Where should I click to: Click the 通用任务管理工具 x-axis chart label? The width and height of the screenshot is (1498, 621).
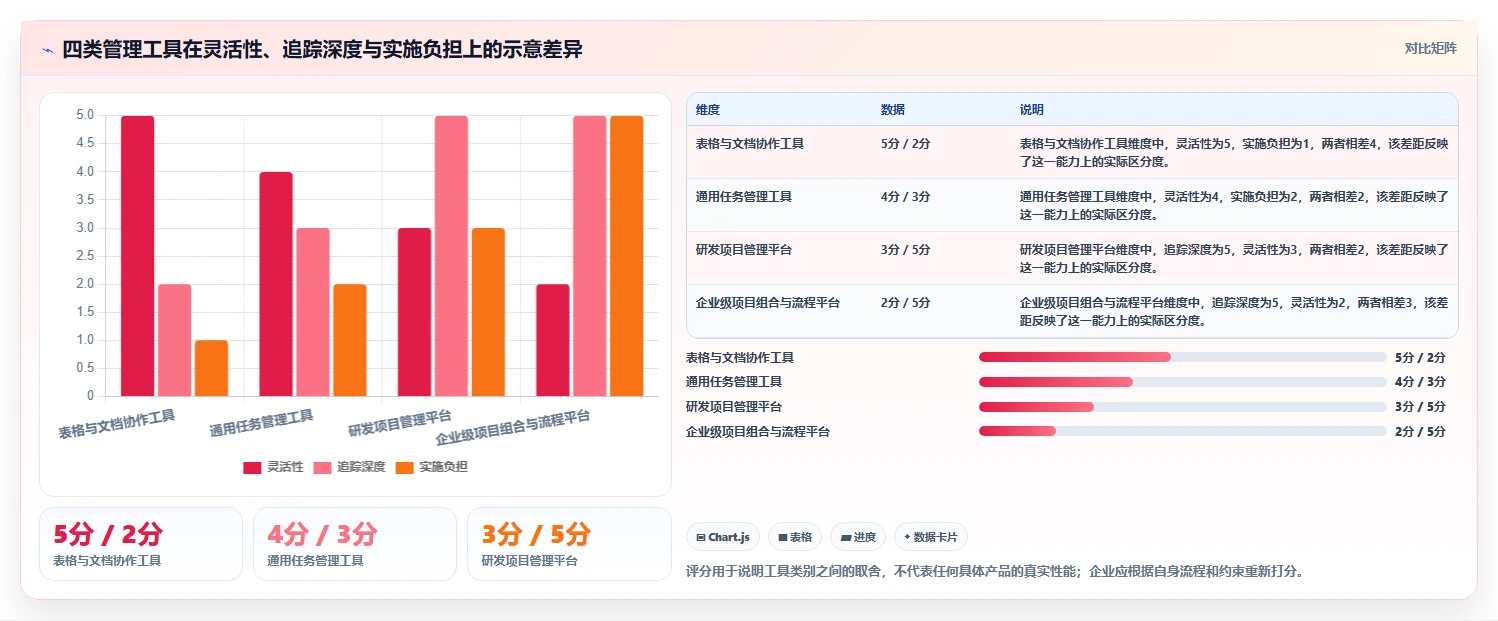262,423
